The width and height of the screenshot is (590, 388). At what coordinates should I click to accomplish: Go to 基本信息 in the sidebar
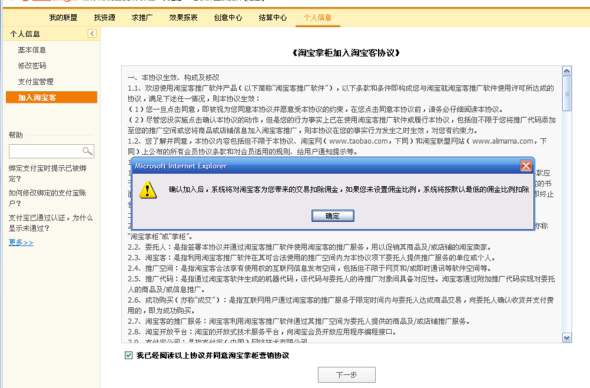32,50
